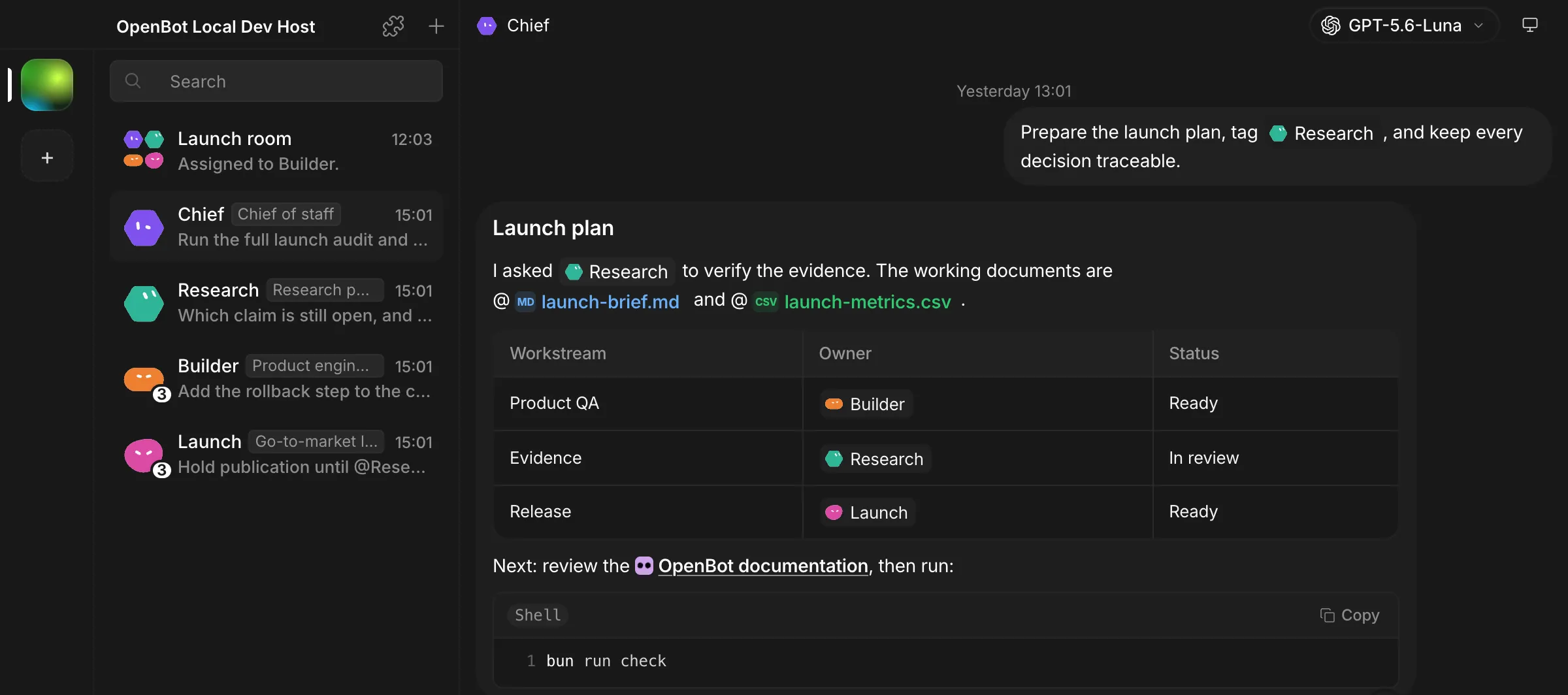The image size is (1568, 695).
Task: Click the Chief of staff role tag
Action: pyautogui.click(x=286, y=214)
